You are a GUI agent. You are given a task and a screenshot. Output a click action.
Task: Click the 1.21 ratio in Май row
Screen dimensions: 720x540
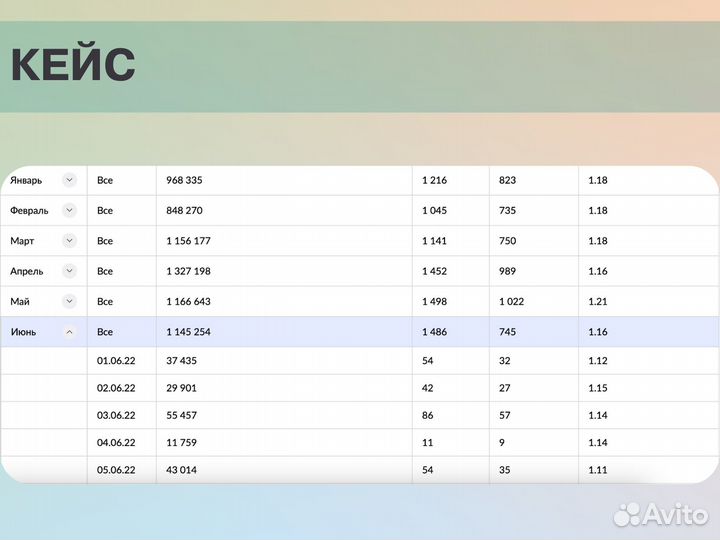click(598, 301)
